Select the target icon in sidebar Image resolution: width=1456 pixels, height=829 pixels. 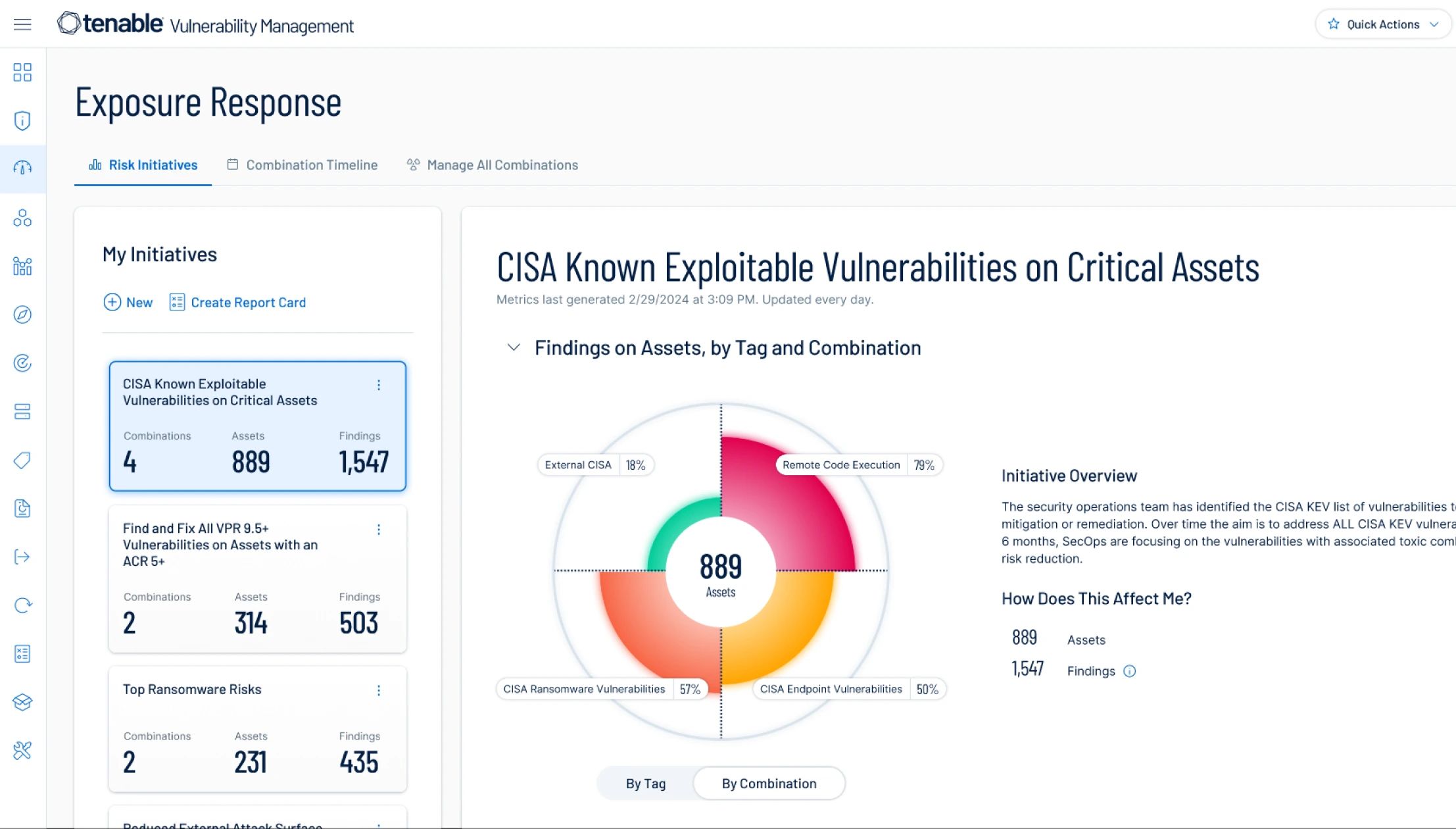click(22, 363)
